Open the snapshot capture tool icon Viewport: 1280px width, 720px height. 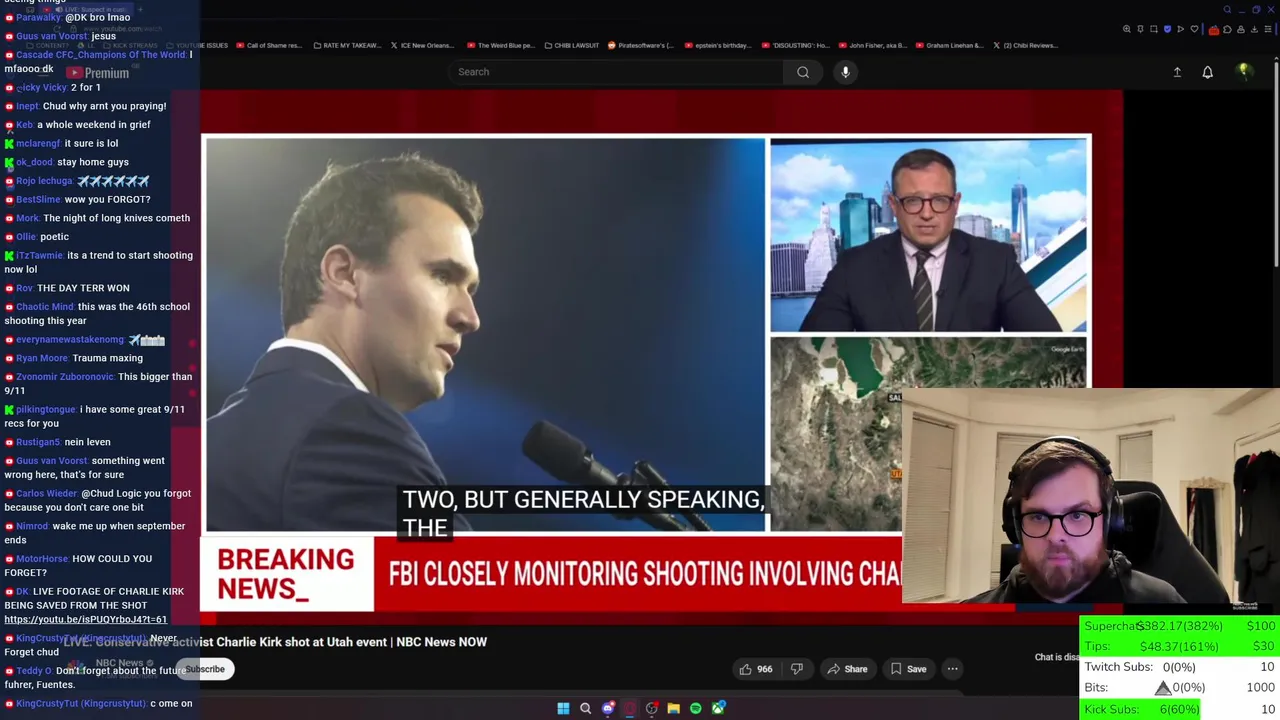tap(1154, 29)
